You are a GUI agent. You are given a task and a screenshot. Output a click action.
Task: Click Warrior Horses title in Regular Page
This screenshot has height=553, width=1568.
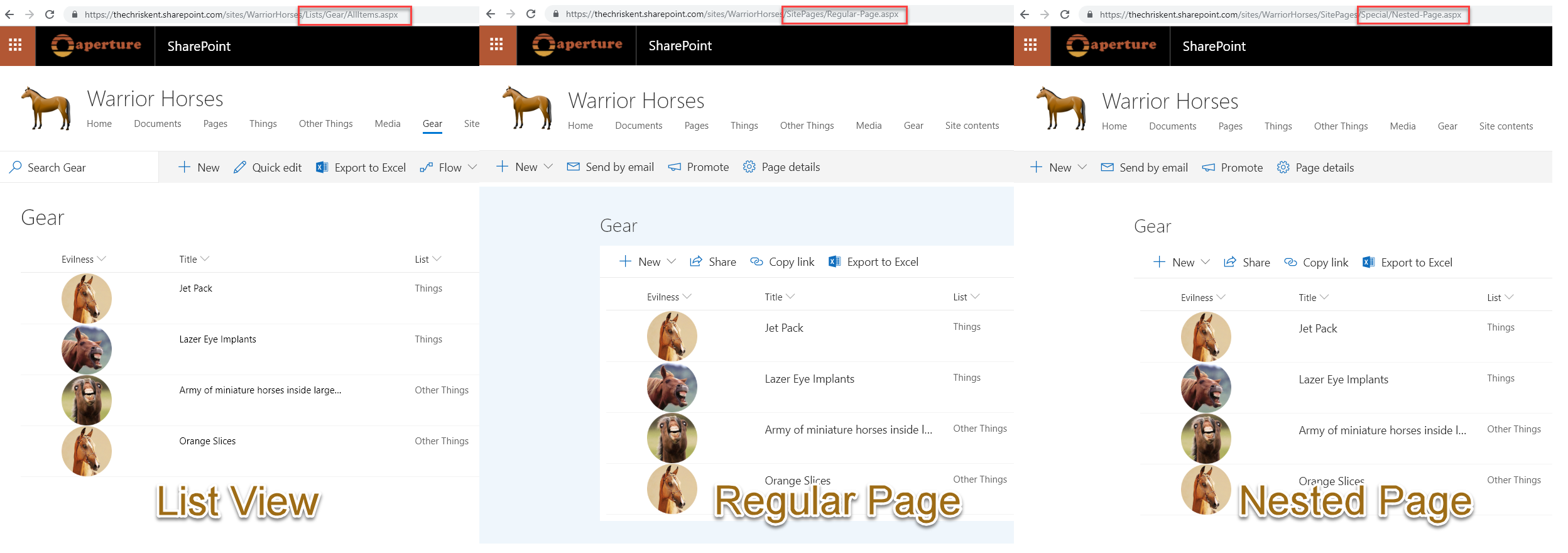[636, 101]
